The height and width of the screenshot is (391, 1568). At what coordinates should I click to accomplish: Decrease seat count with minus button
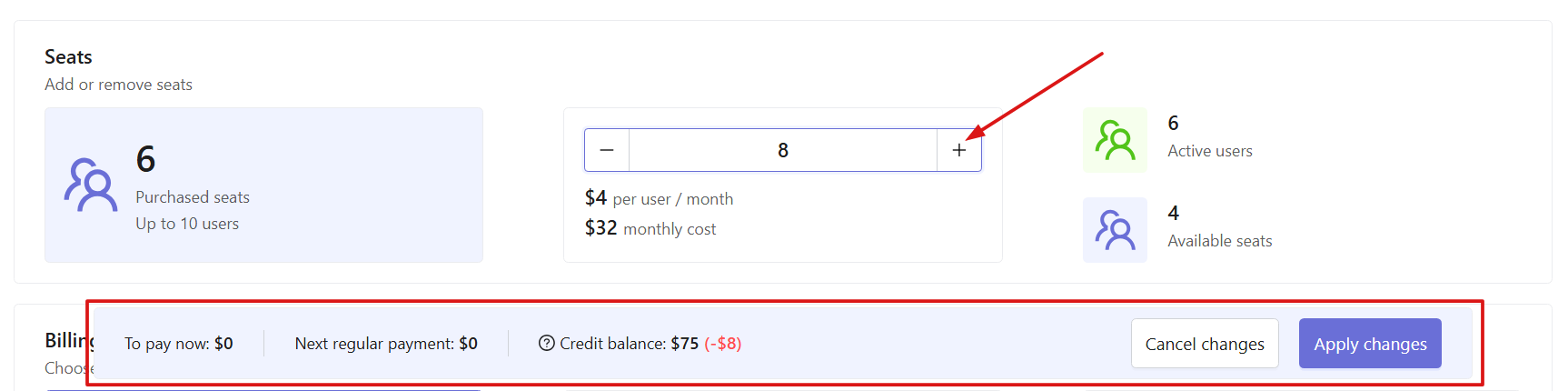coord(607,150)
